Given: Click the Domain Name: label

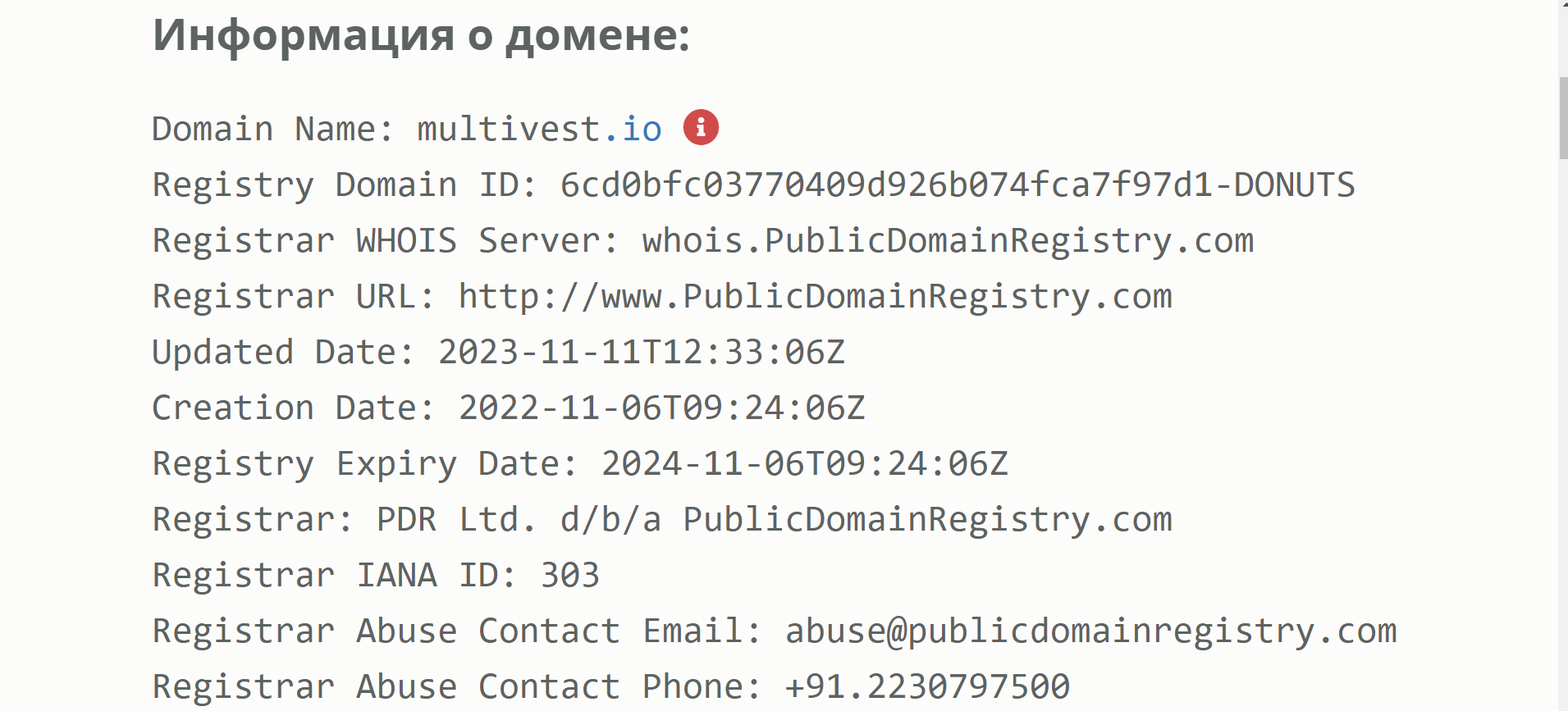Looking at the screenshot, I should coord(273,130).
